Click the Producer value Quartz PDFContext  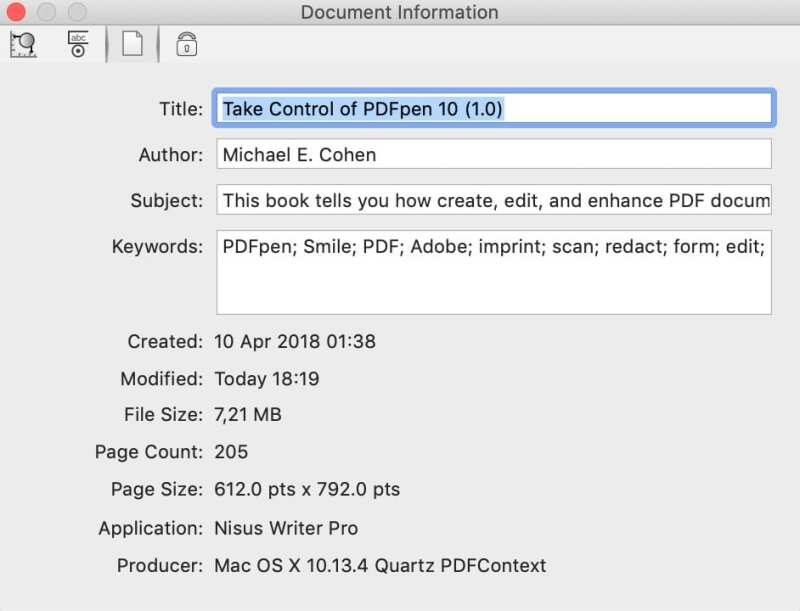pos(380,565)
